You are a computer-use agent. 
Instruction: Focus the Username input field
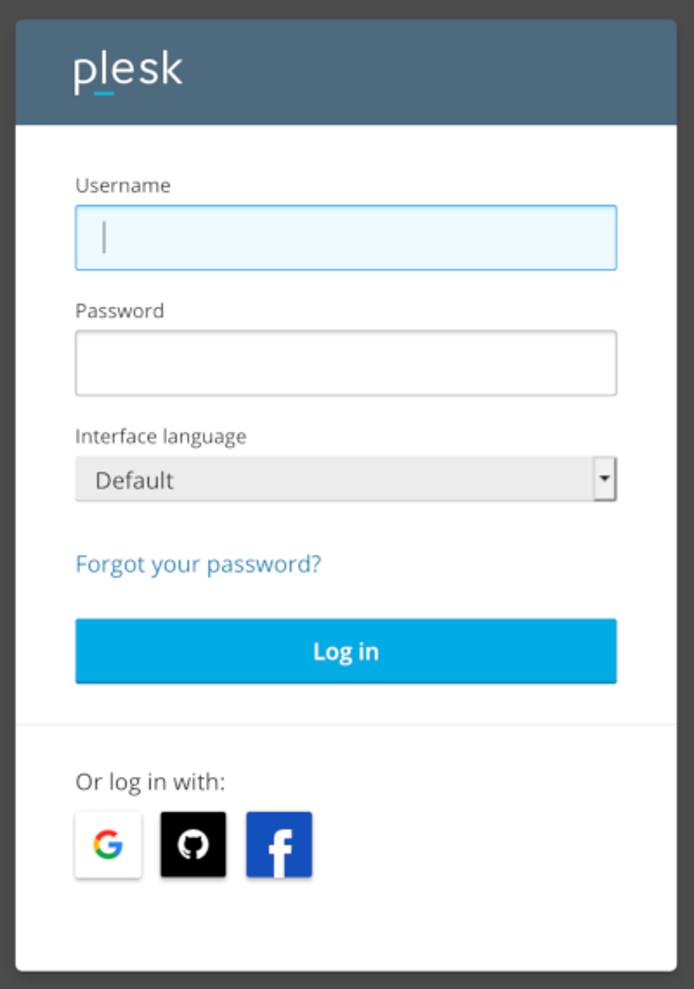click(345, 236)
